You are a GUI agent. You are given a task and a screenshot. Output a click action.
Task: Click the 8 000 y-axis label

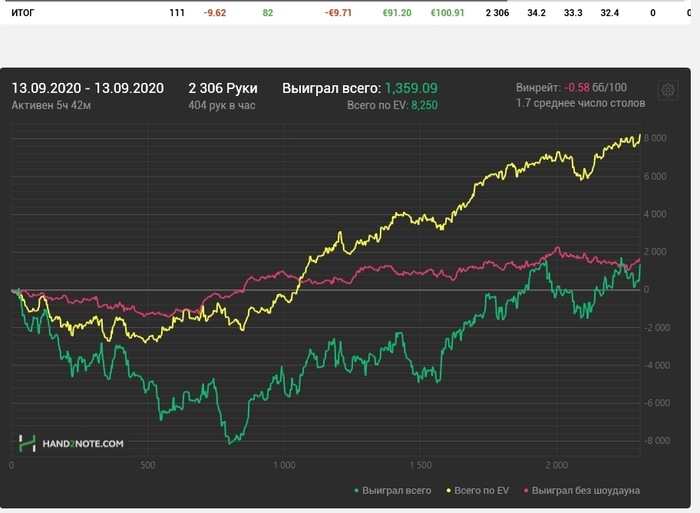tap(655, 138)
